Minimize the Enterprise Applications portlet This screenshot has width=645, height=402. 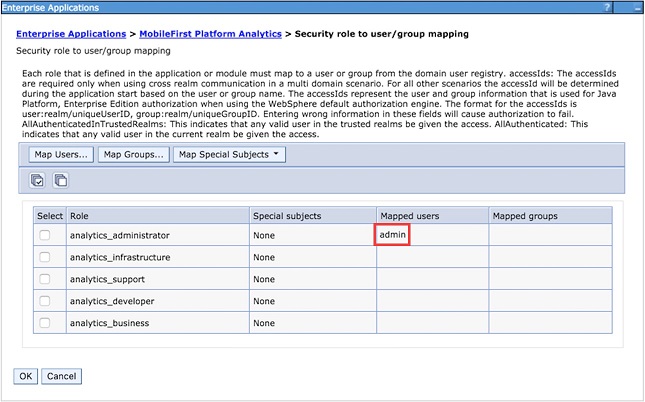tap(636, 7)
